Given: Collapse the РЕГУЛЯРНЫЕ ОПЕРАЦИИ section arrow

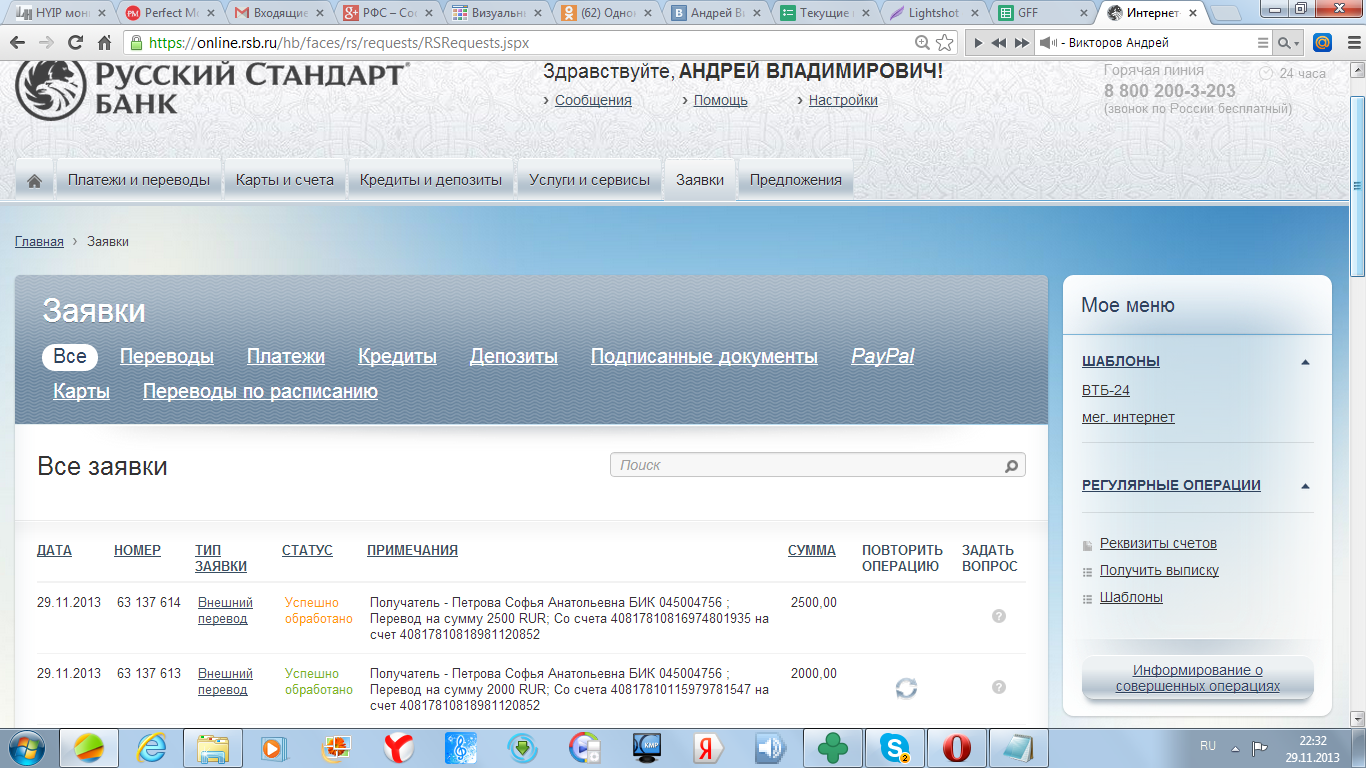Looking at the screenshot, I should (x=1305, y=486).
